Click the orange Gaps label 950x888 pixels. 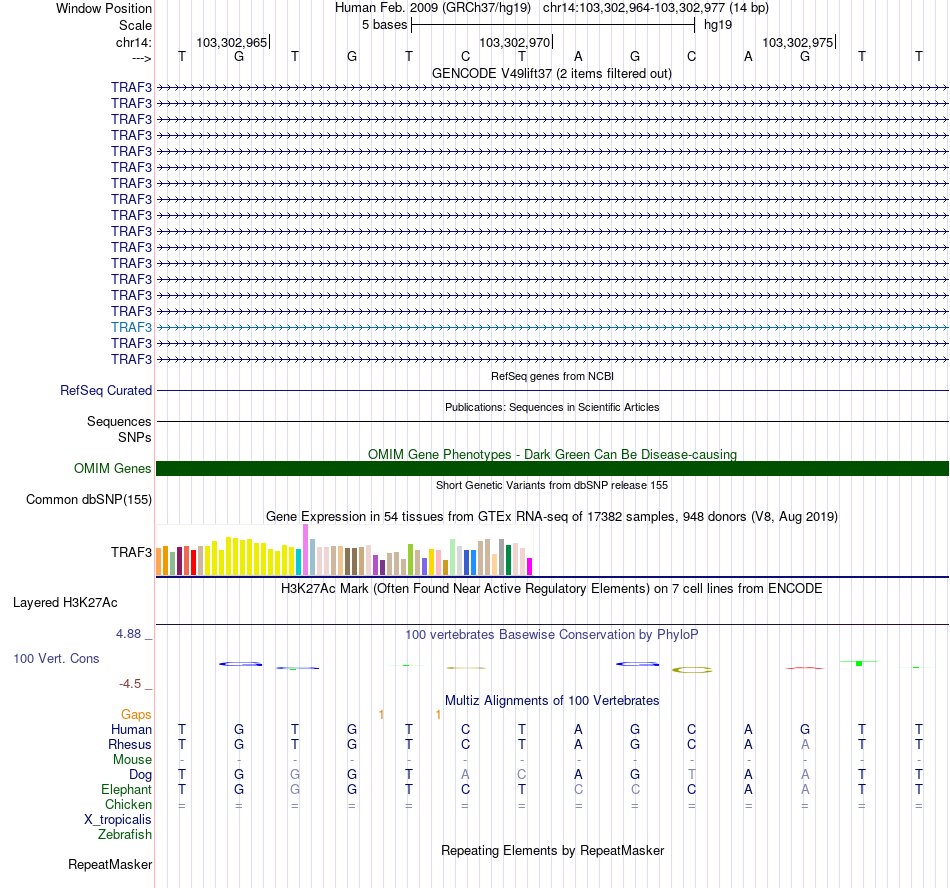[136, 715]
